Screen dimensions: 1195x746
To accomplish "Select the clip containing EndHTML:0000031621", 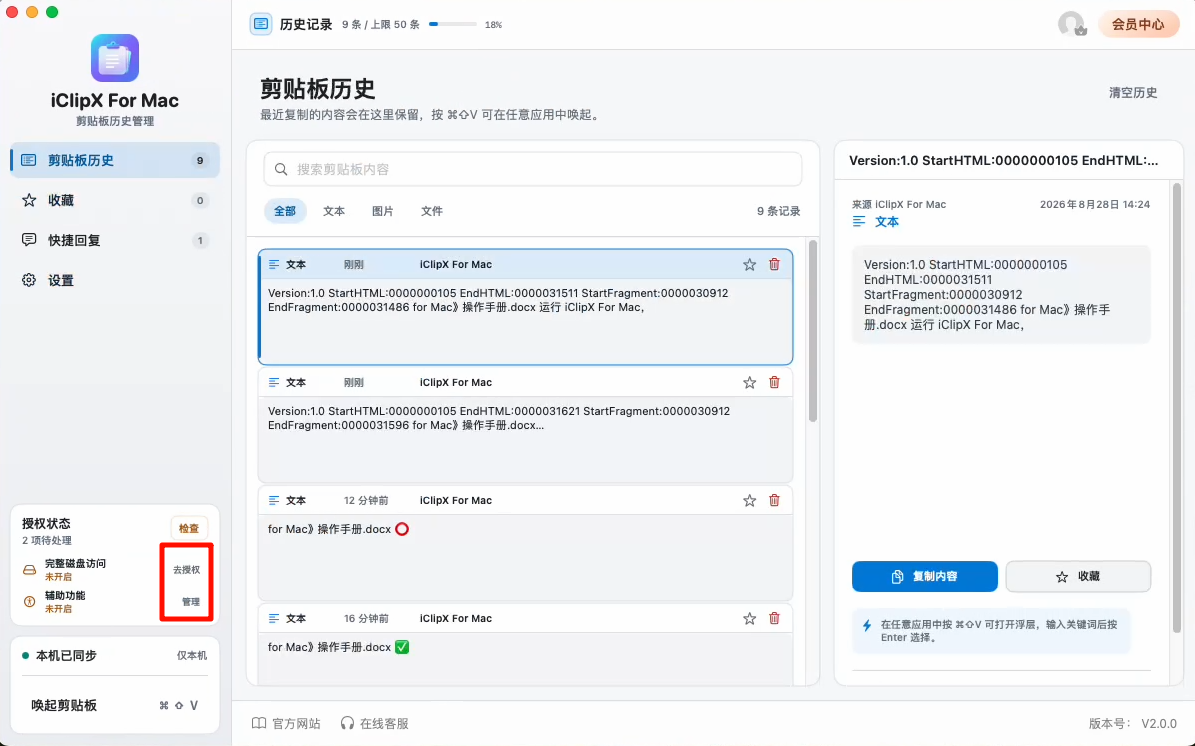I will (x=526, y=425).
